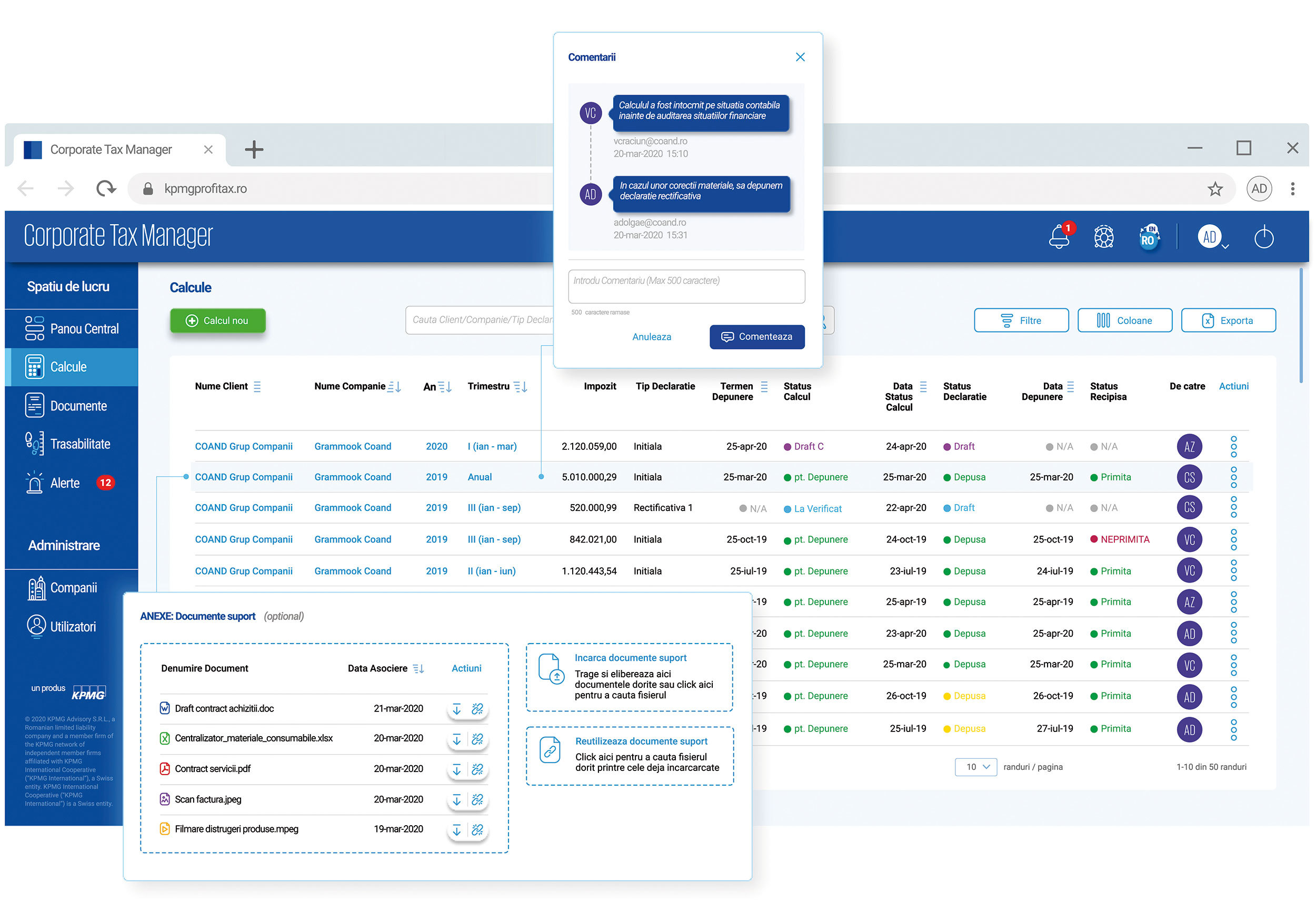Download Contract servicii.pdf
The width and height of the screenshot is (1316, 913).
coord(456,770)
